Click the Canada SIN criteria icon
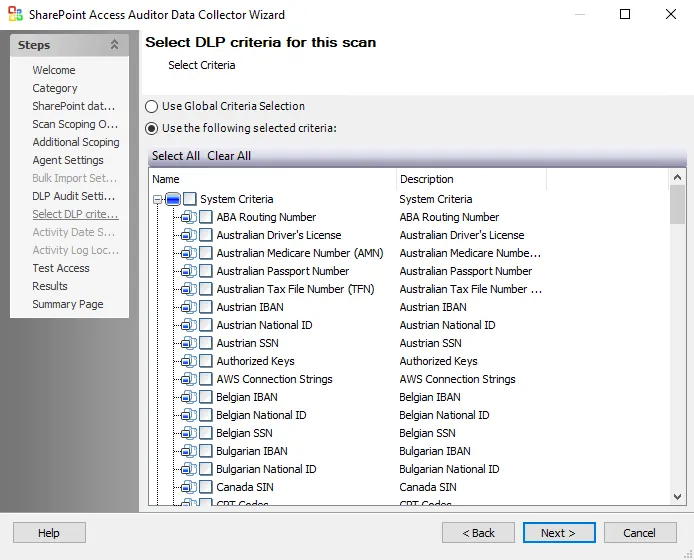Screen dimensions: 694x560 click(x=189, y=487)
